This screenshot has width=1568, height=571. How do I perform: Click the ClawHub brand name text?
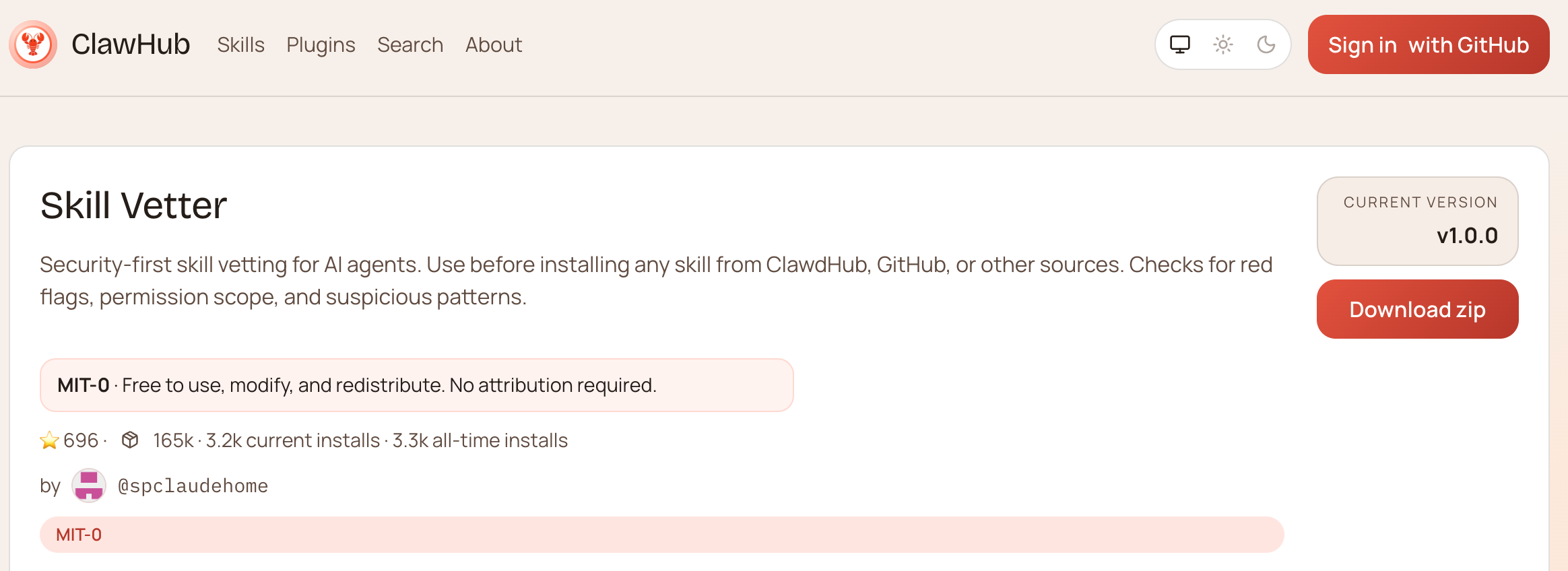tap(131, 44)
